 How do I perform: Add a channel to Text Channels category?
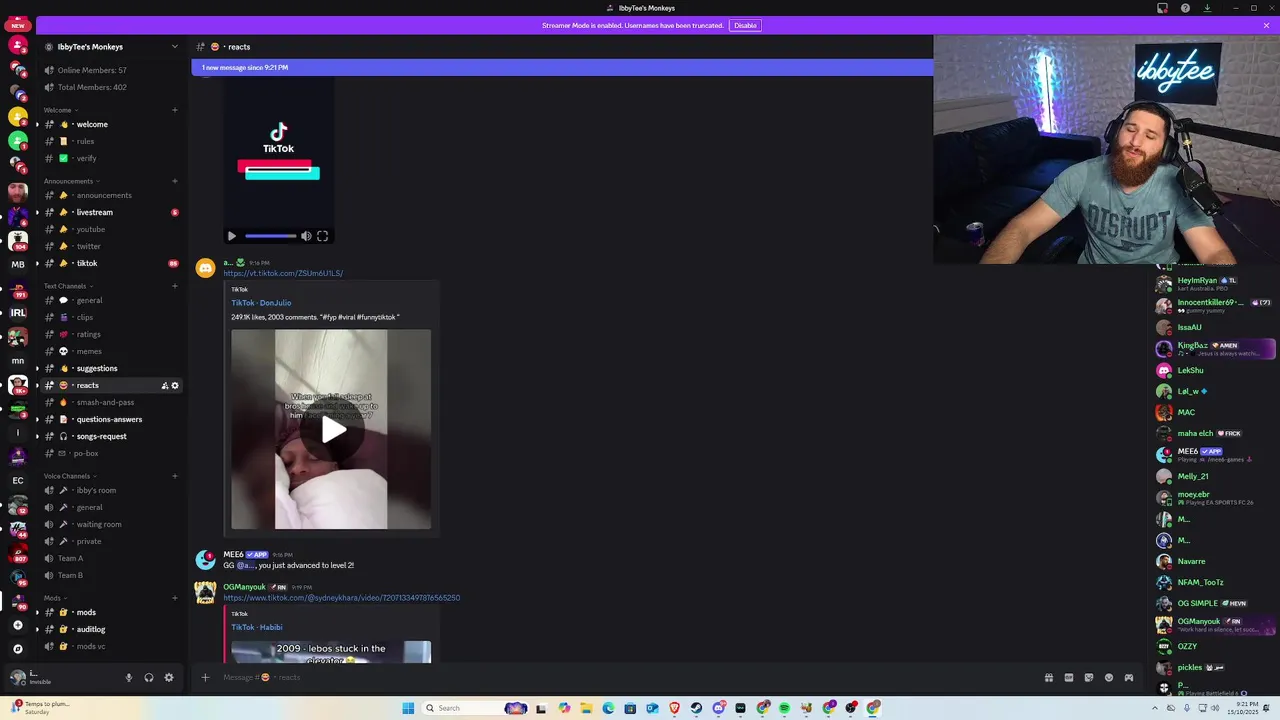point(175,286)
